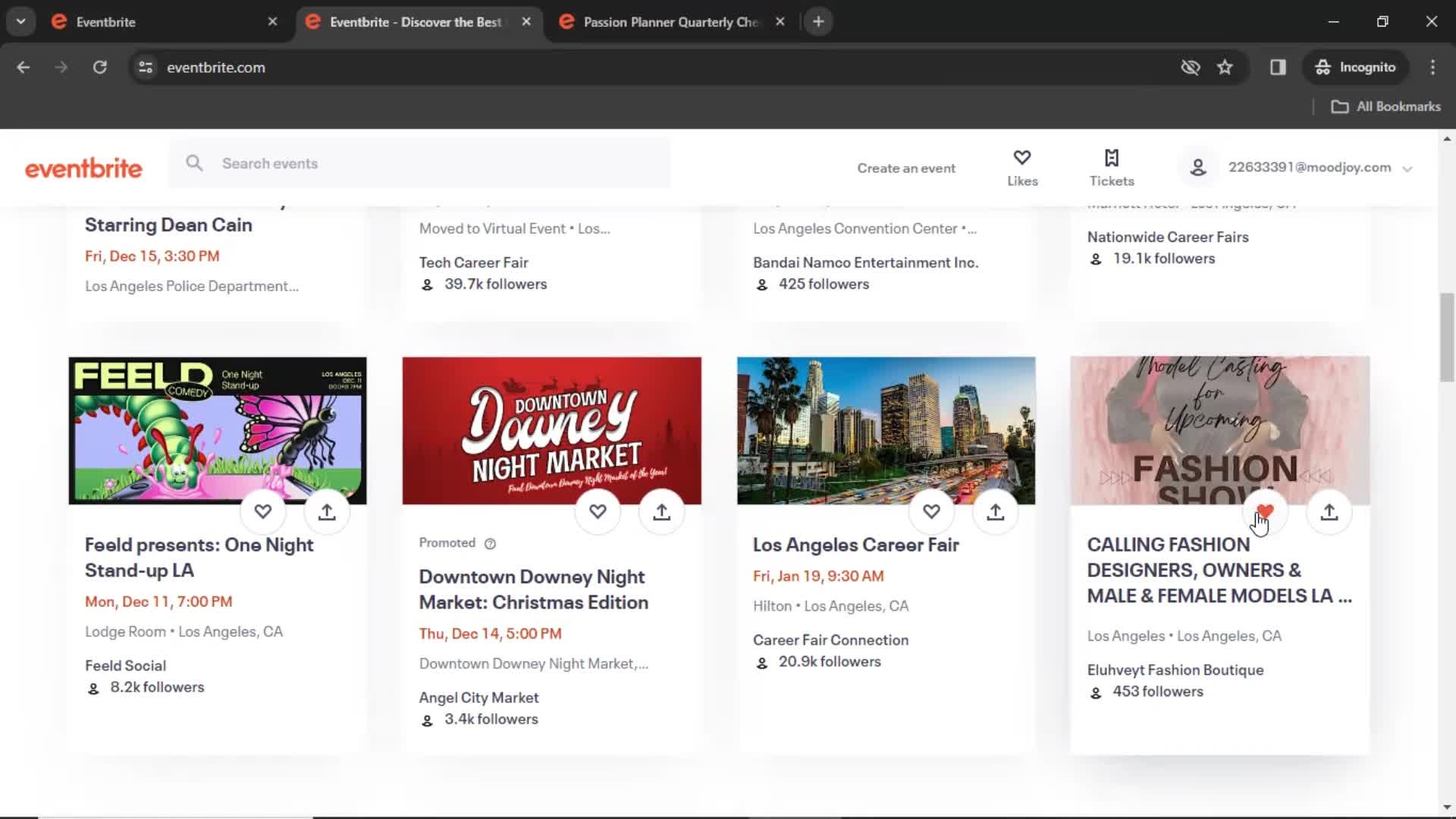Open Create an event link
The height and width of the screenshot is (819, 1456).
click(906, 168)
